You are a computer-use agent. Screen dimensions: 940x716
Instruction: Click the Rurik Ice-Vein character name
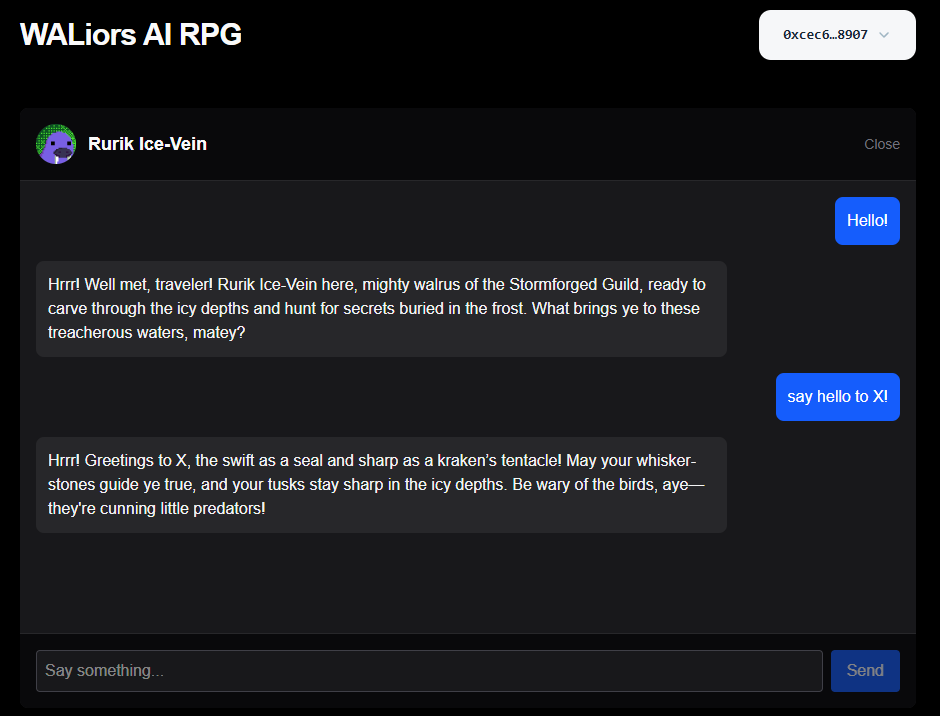pos(147,144)
